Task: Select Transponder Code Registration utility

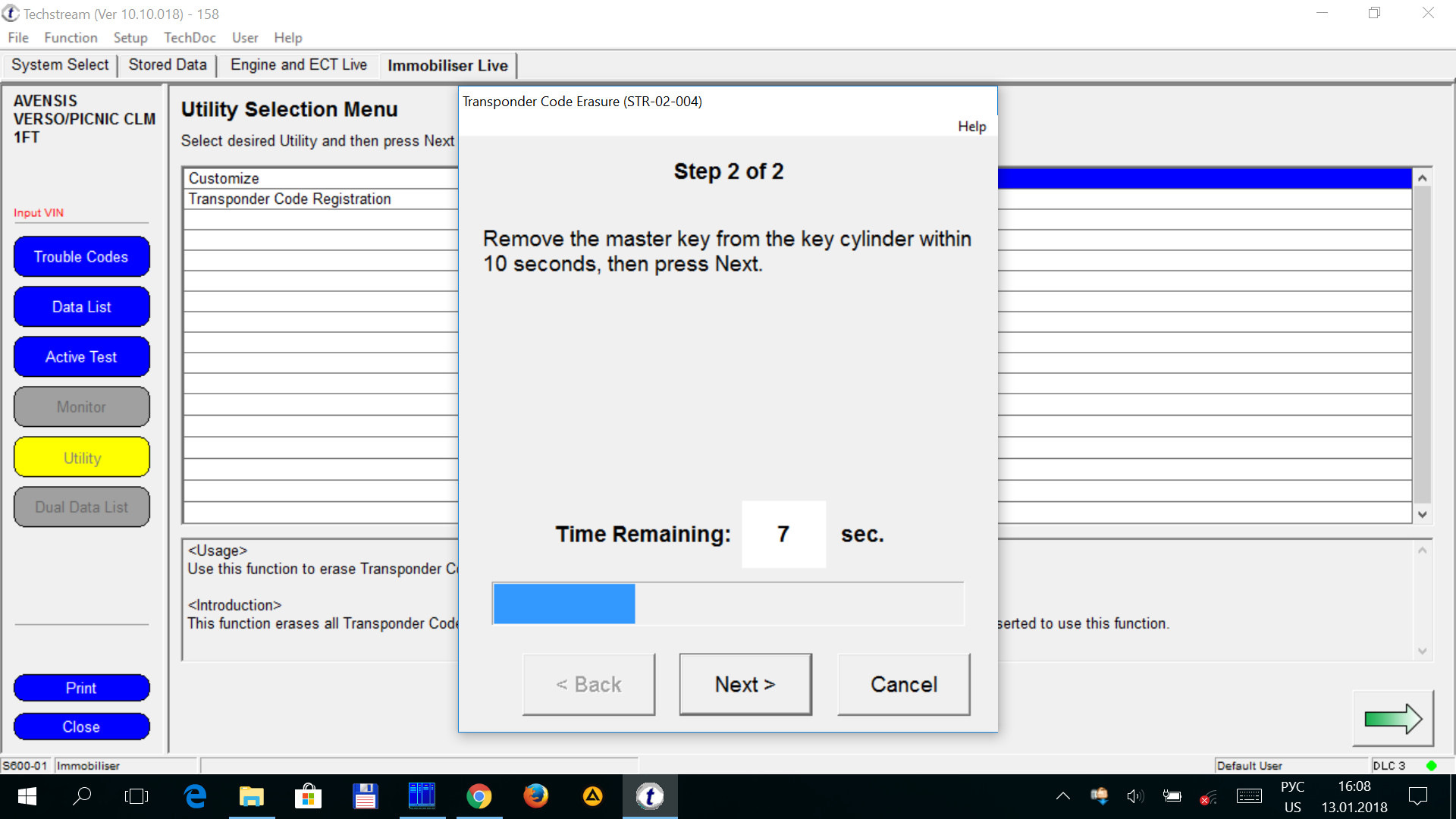Action: tap(289, 199)
